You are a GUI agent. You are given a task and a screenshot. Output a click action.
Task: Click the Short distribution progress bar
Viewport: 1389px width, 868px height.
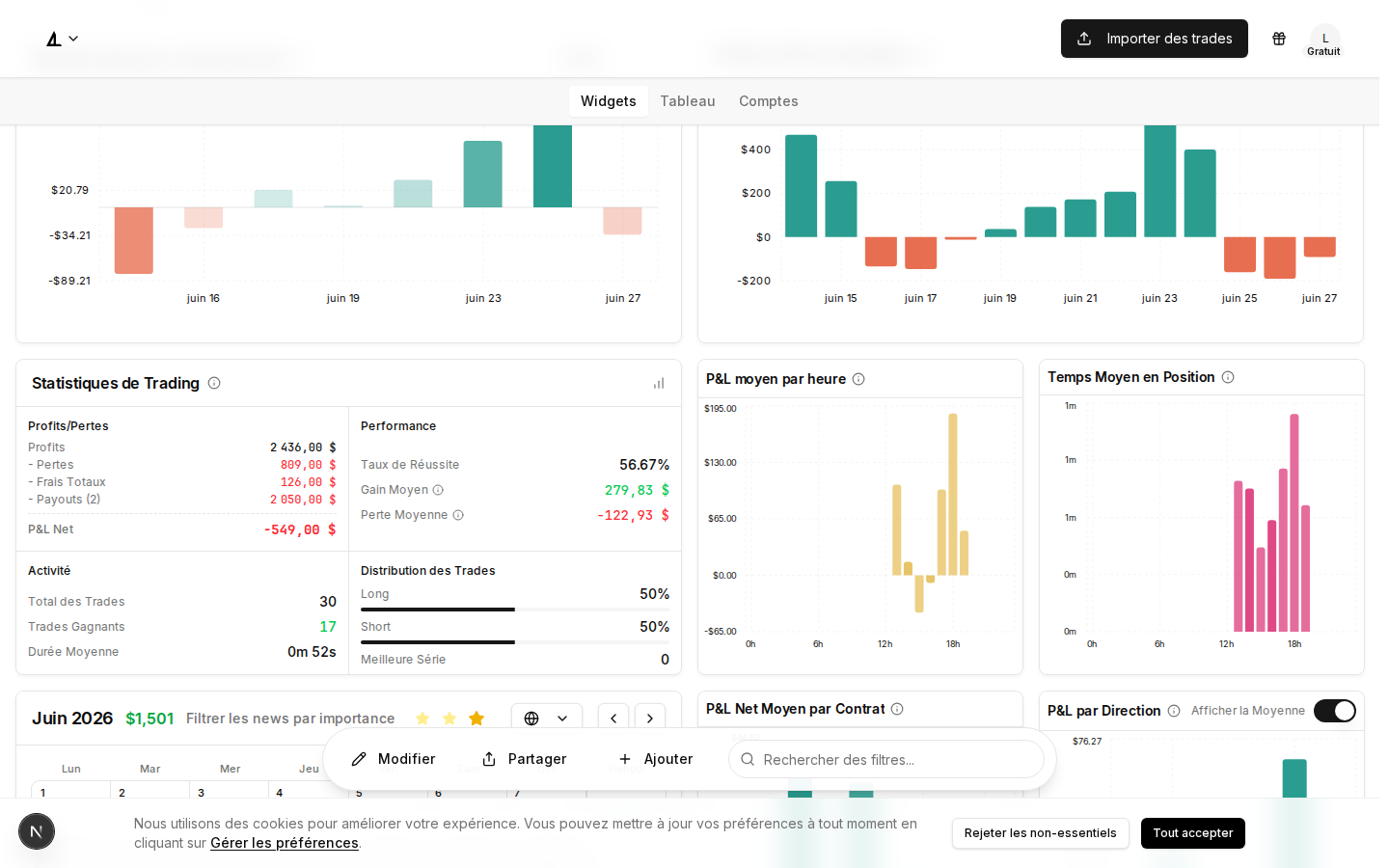515,642
